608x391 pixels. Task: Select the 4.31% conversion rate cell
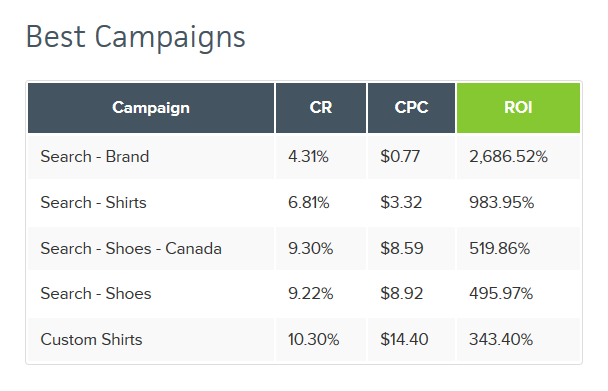(x=321, y=157)
